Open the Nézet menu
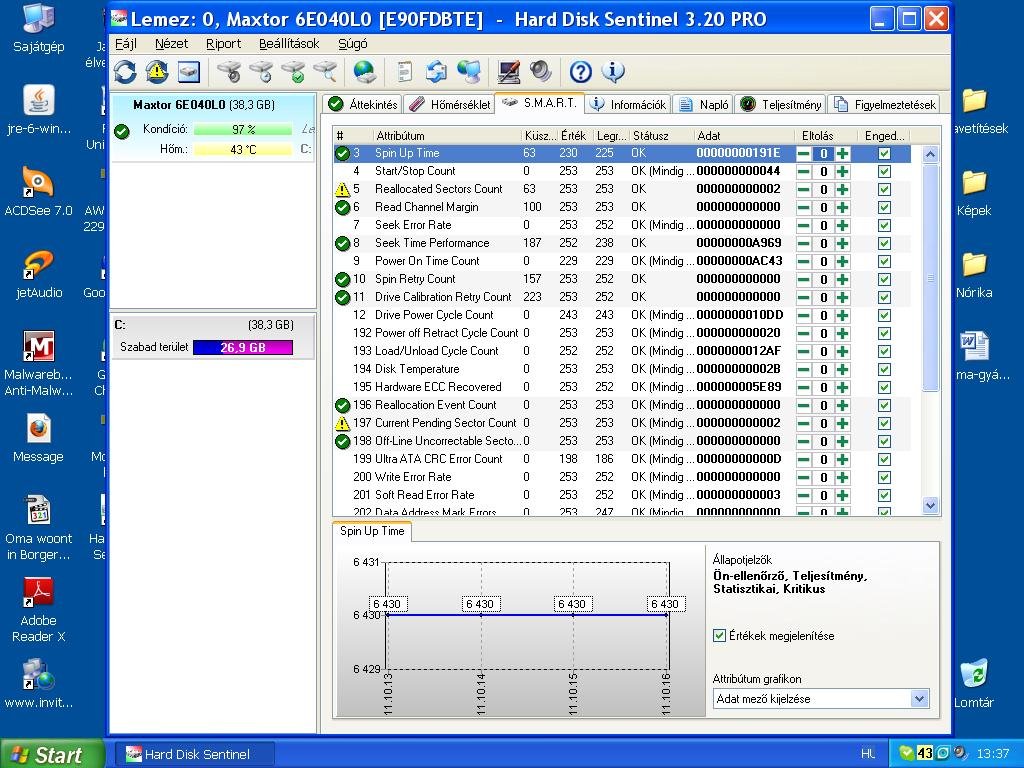Image resolution: width=1024 pixels, height=768 pixels. (x=171, y=44)
